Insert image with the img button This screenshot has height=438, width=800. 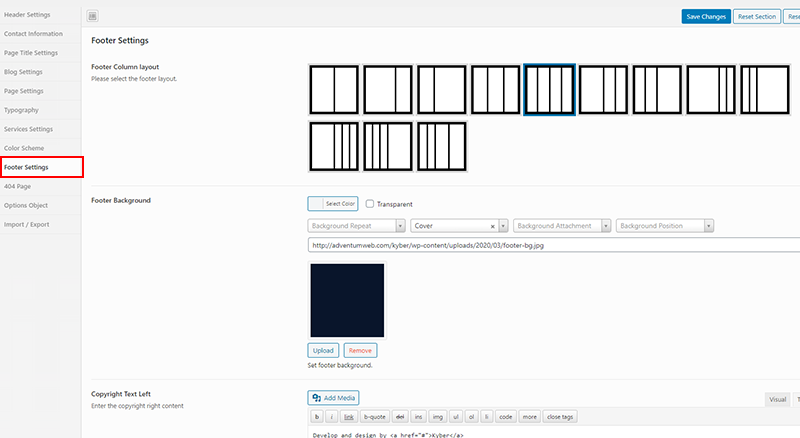pyautogui.click(x=438, y=417)
